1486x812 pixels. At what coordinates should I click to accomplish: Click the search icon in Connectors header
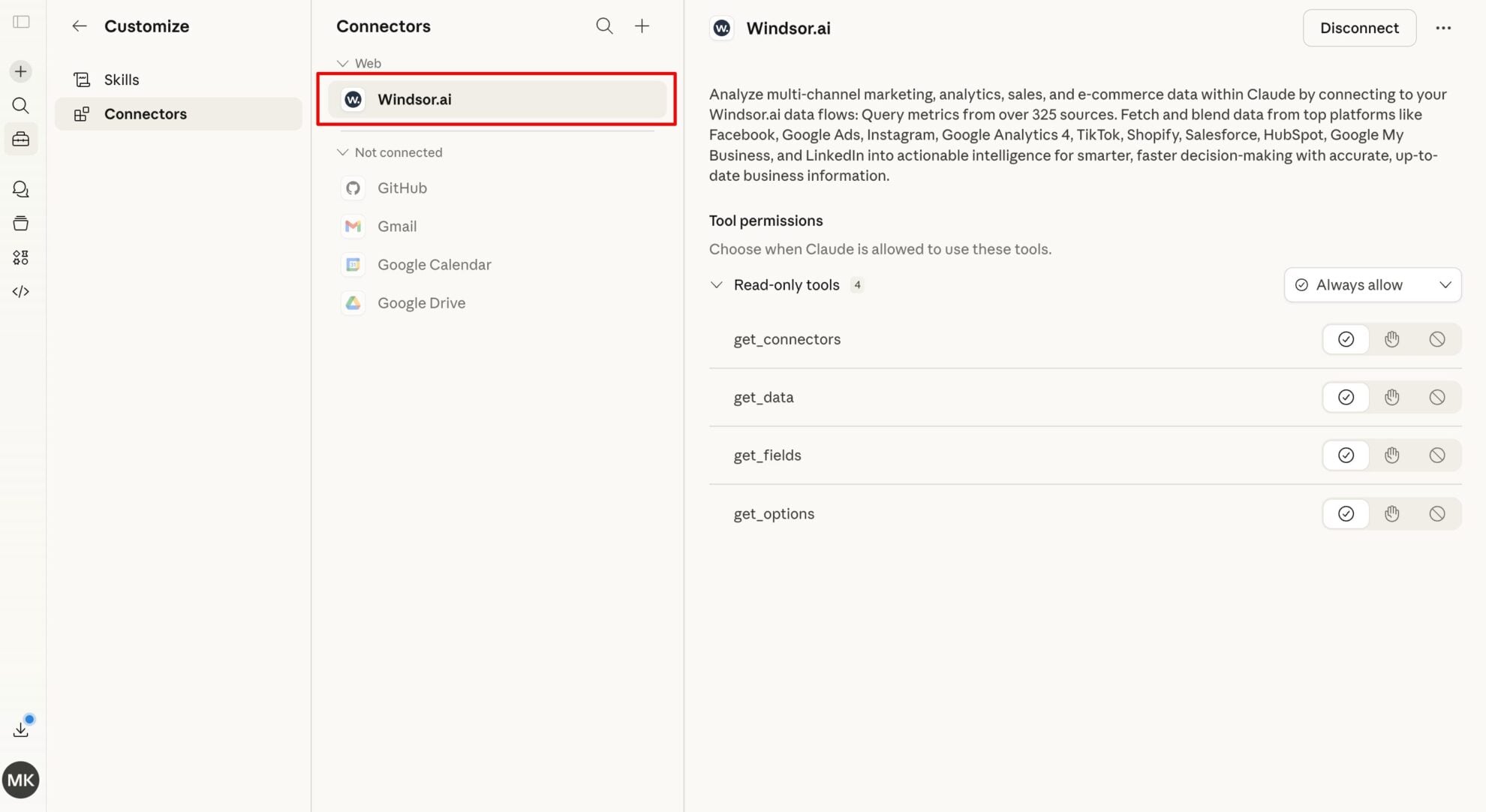tap(604, 26)
